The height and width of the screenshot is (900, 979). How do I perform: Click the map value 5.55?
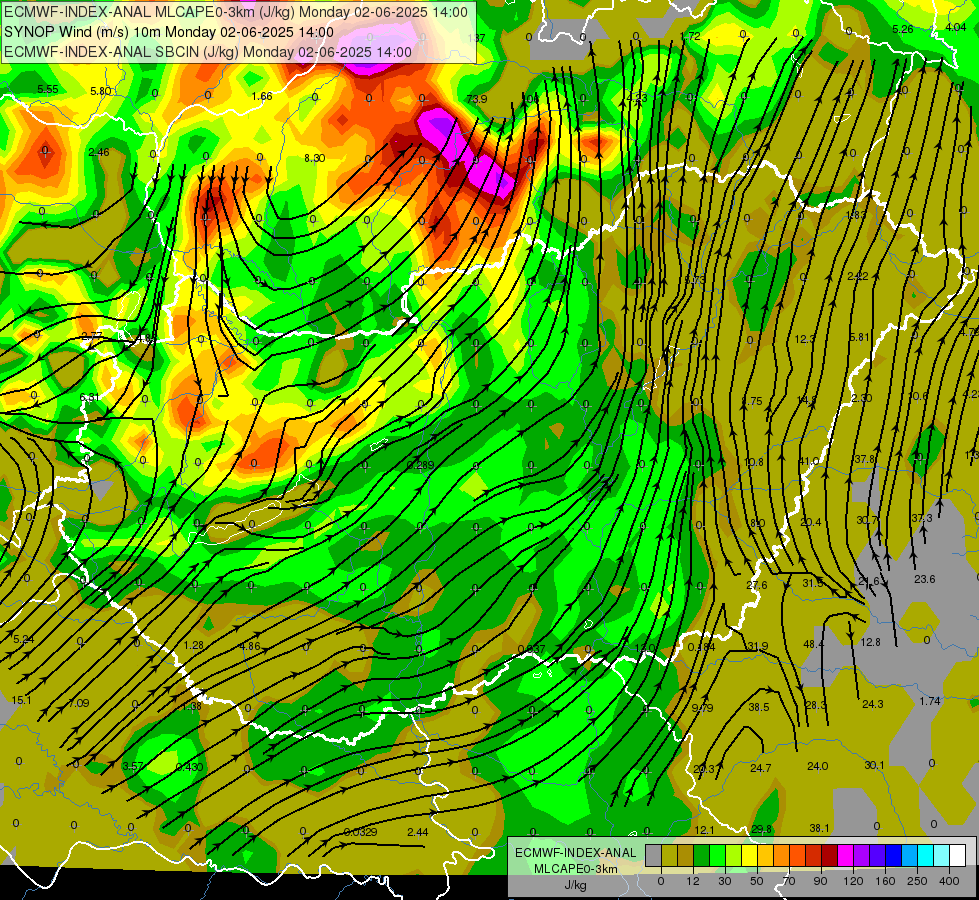point(47,89)
